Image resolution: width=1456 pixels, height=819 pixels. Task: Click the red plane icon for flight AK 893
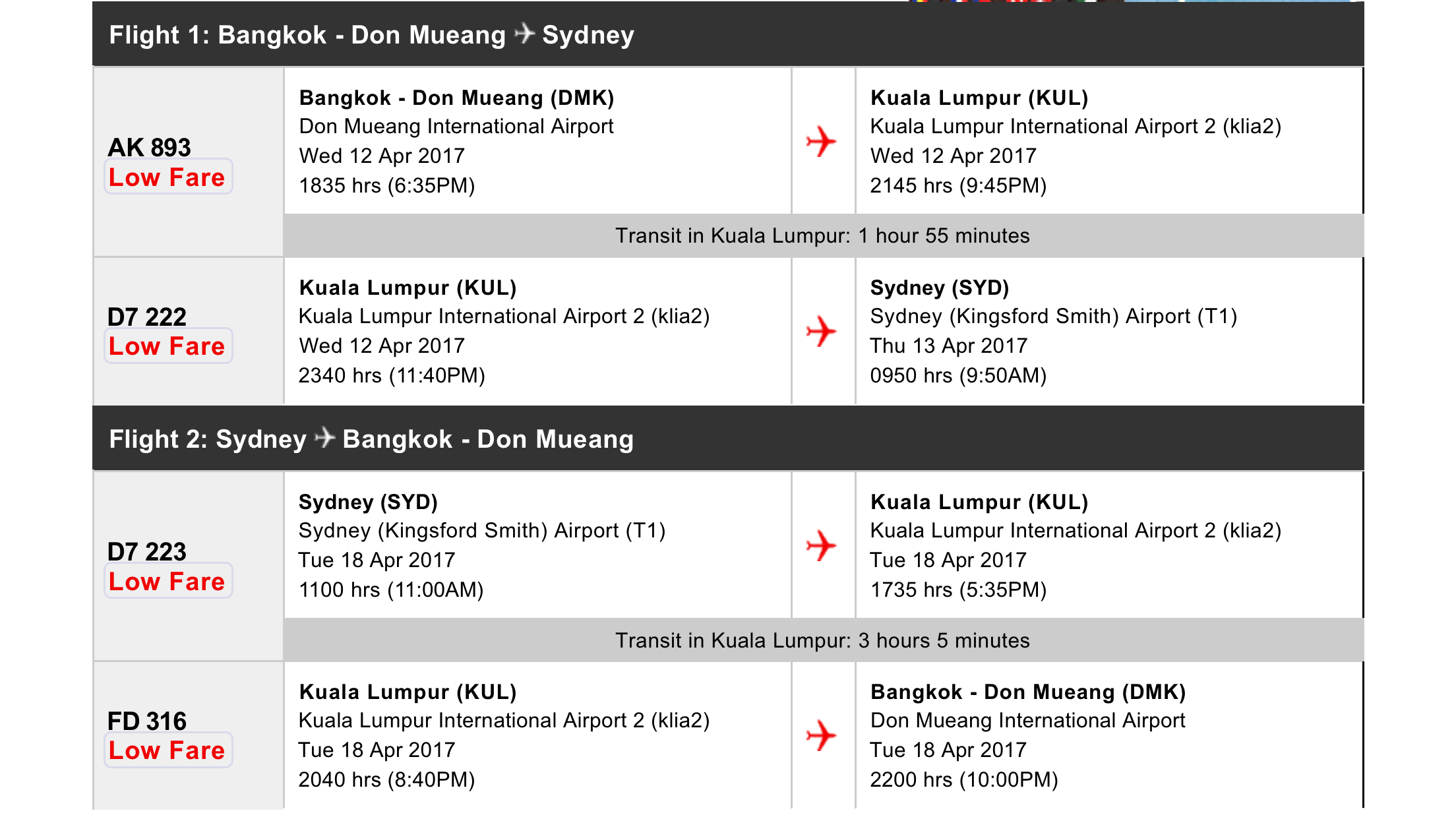point(821,141)
